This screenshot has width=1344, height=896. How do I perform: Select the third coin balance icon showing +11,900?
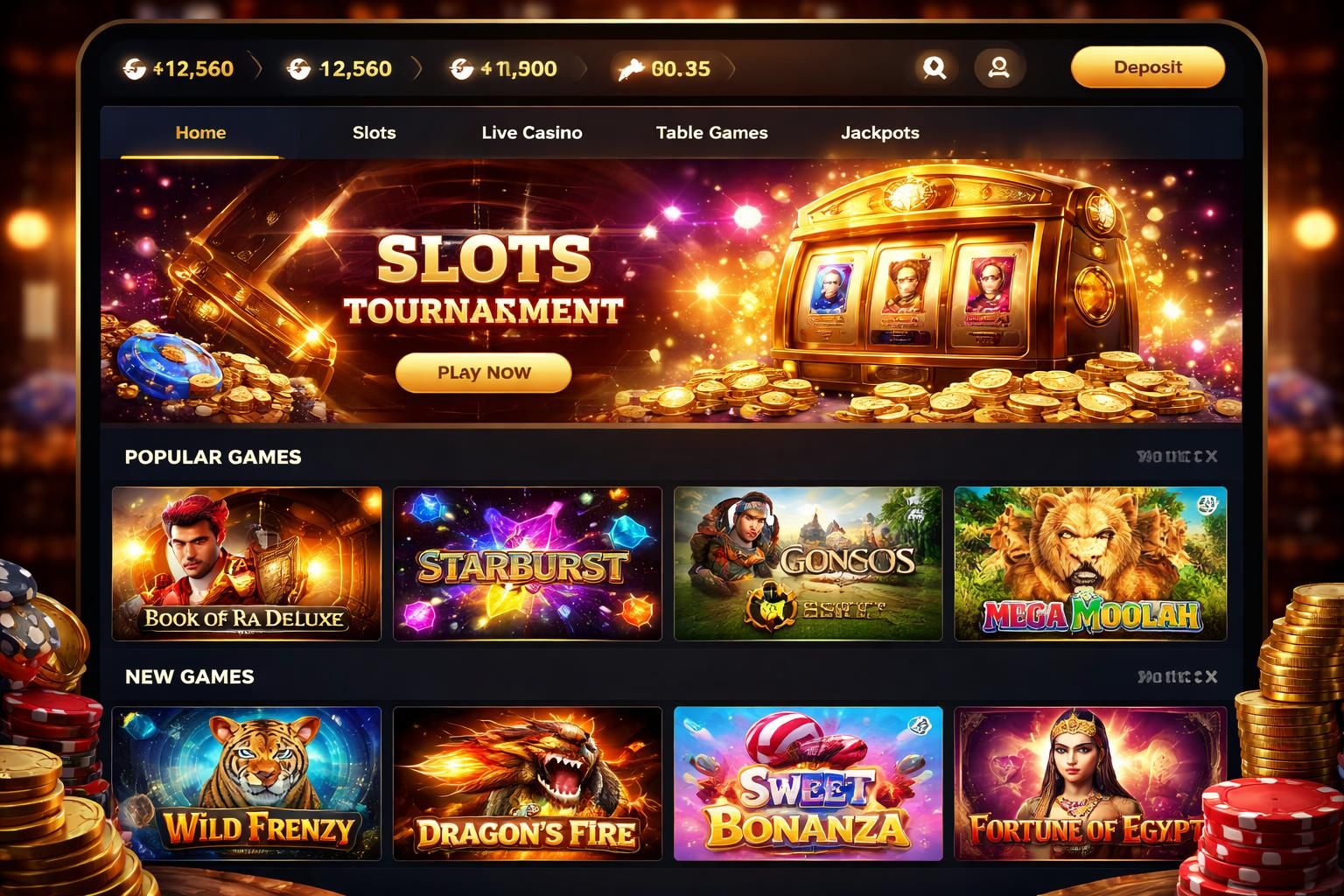[x=461, y=68]
